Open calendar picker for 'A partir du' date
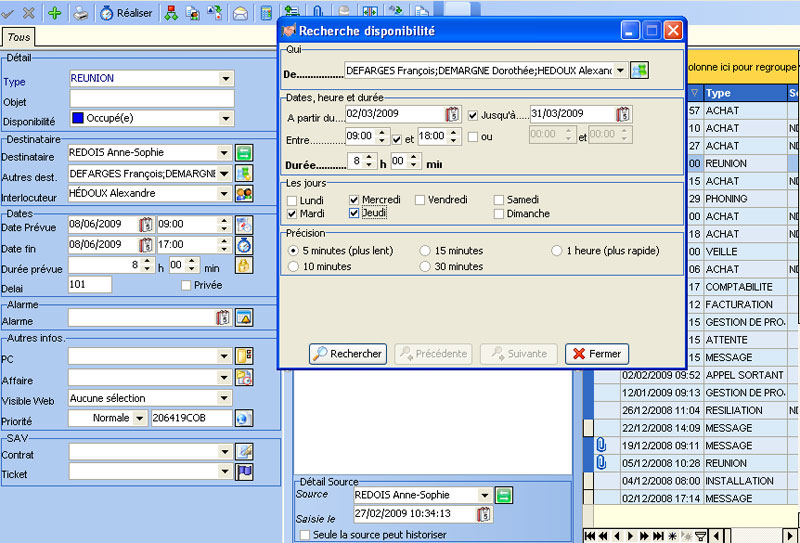This screenshot has height=543, width=800. (x=452, y=113)
